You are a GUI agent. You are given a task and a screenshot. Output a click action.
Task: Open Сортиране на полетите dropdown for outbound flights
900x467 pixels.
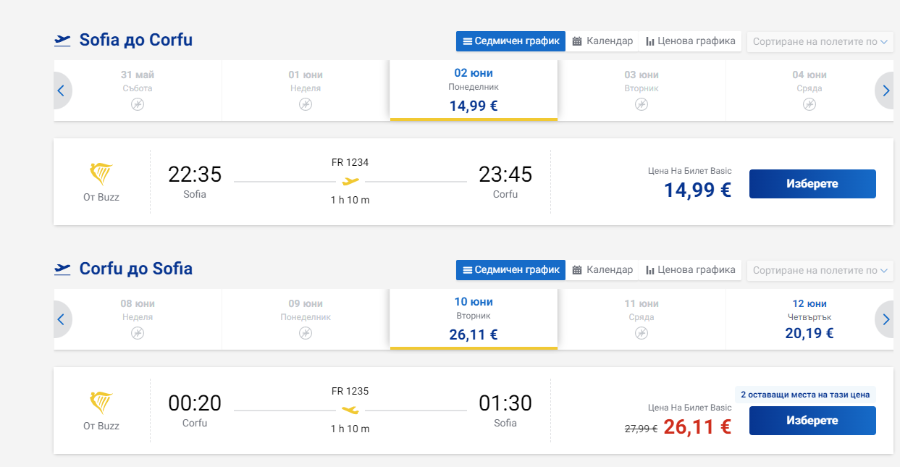point(820,41)
